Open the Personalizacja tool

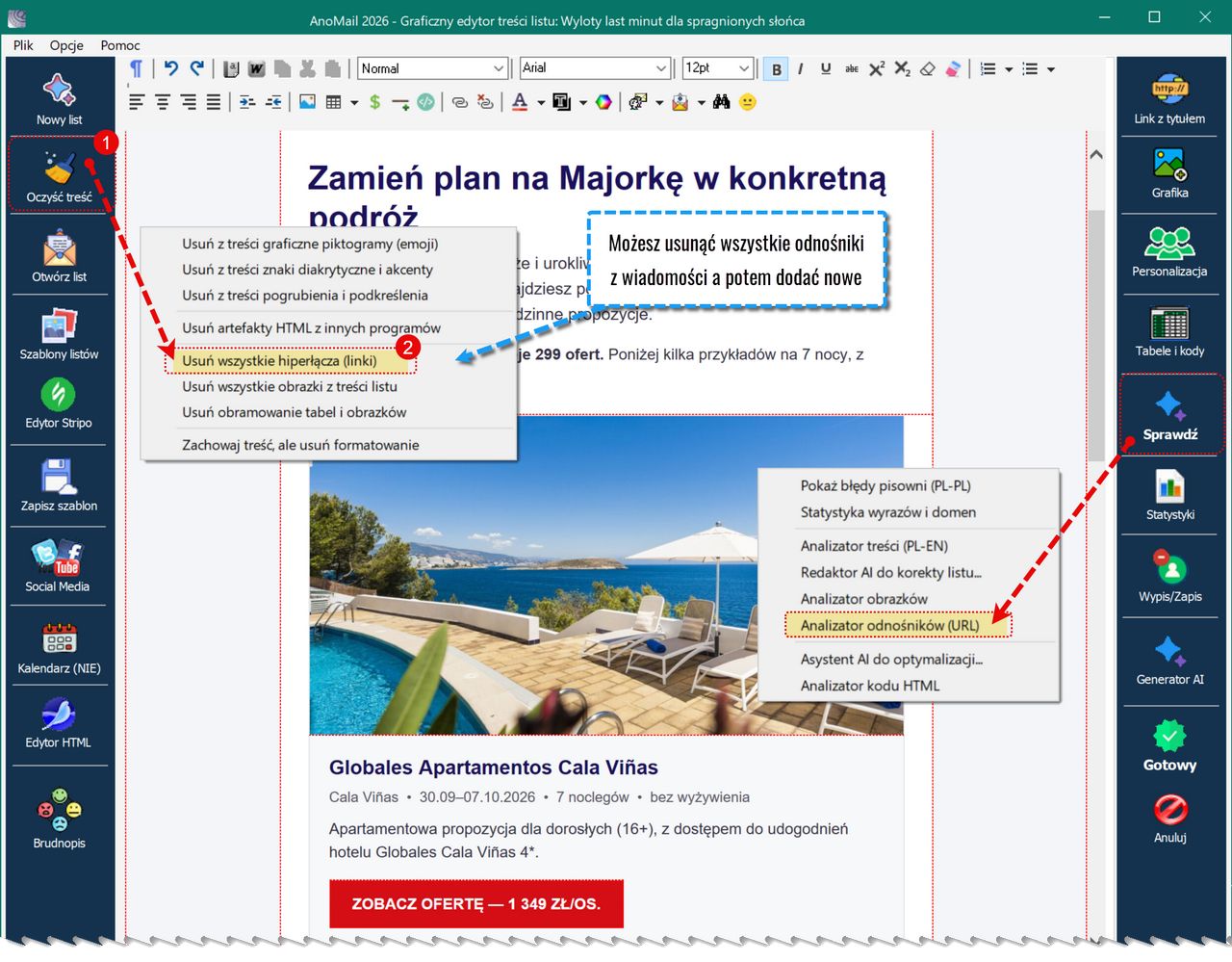coord(1169,251)
